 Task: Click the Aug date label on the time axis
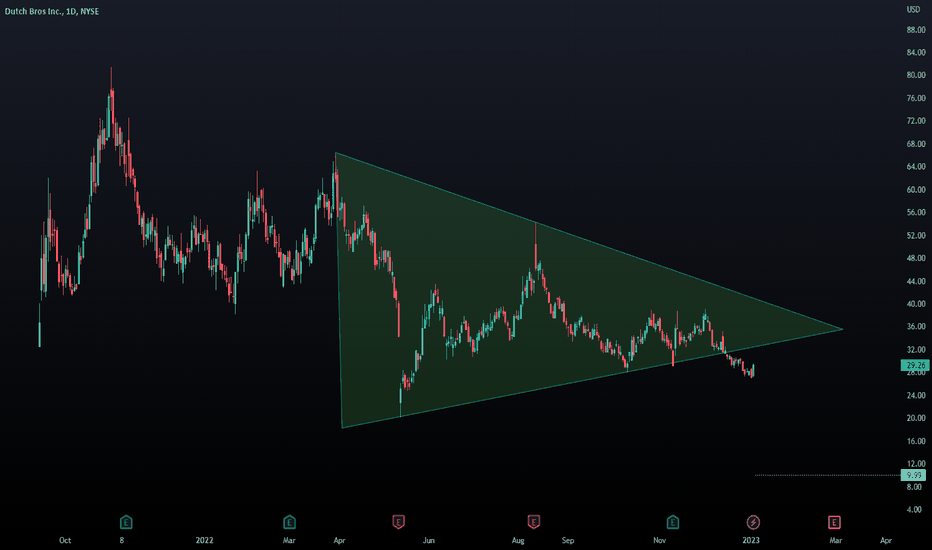(x=518, y=540)
